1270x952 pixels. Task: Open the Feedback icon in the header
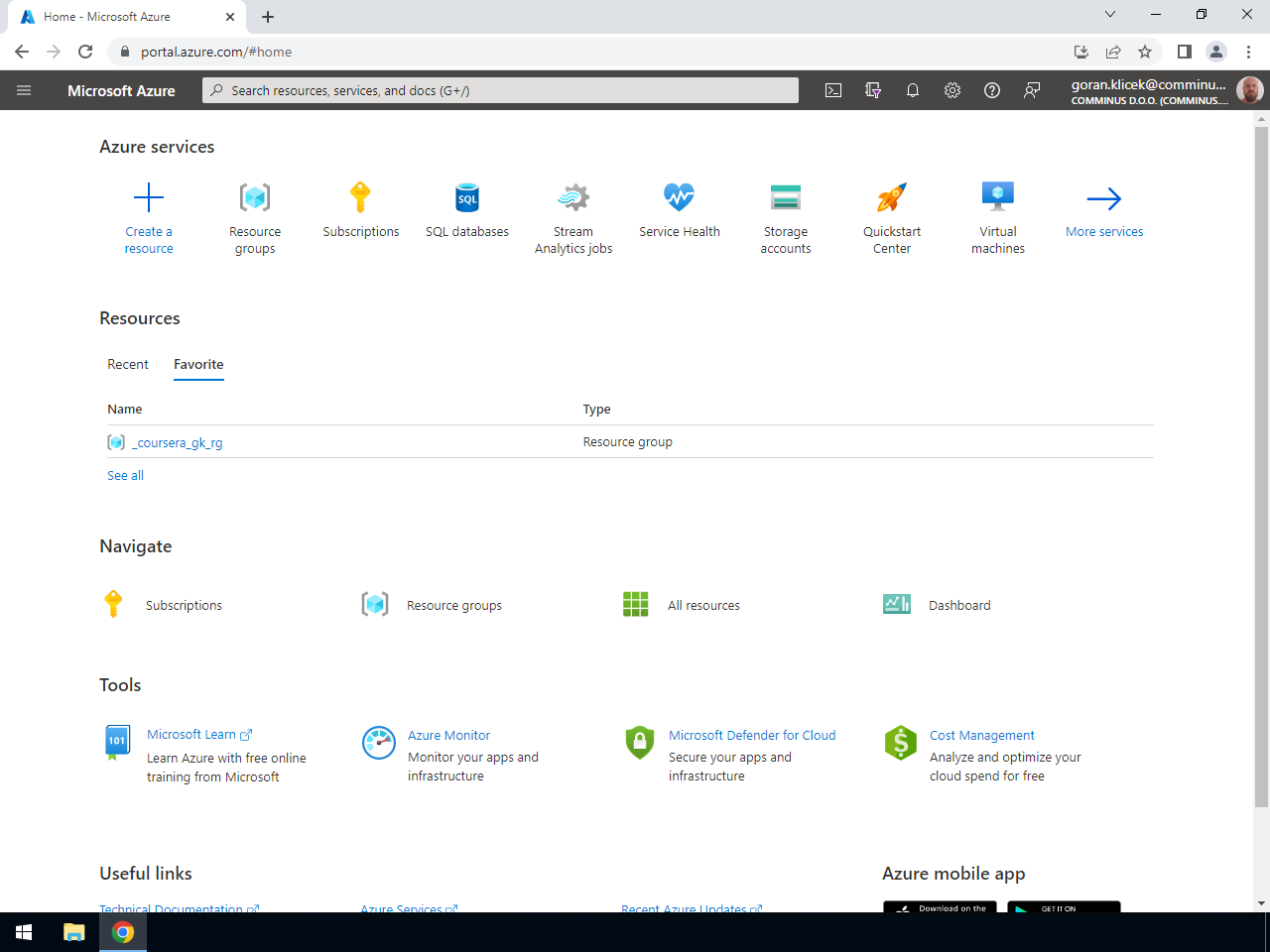point(1032,90)
